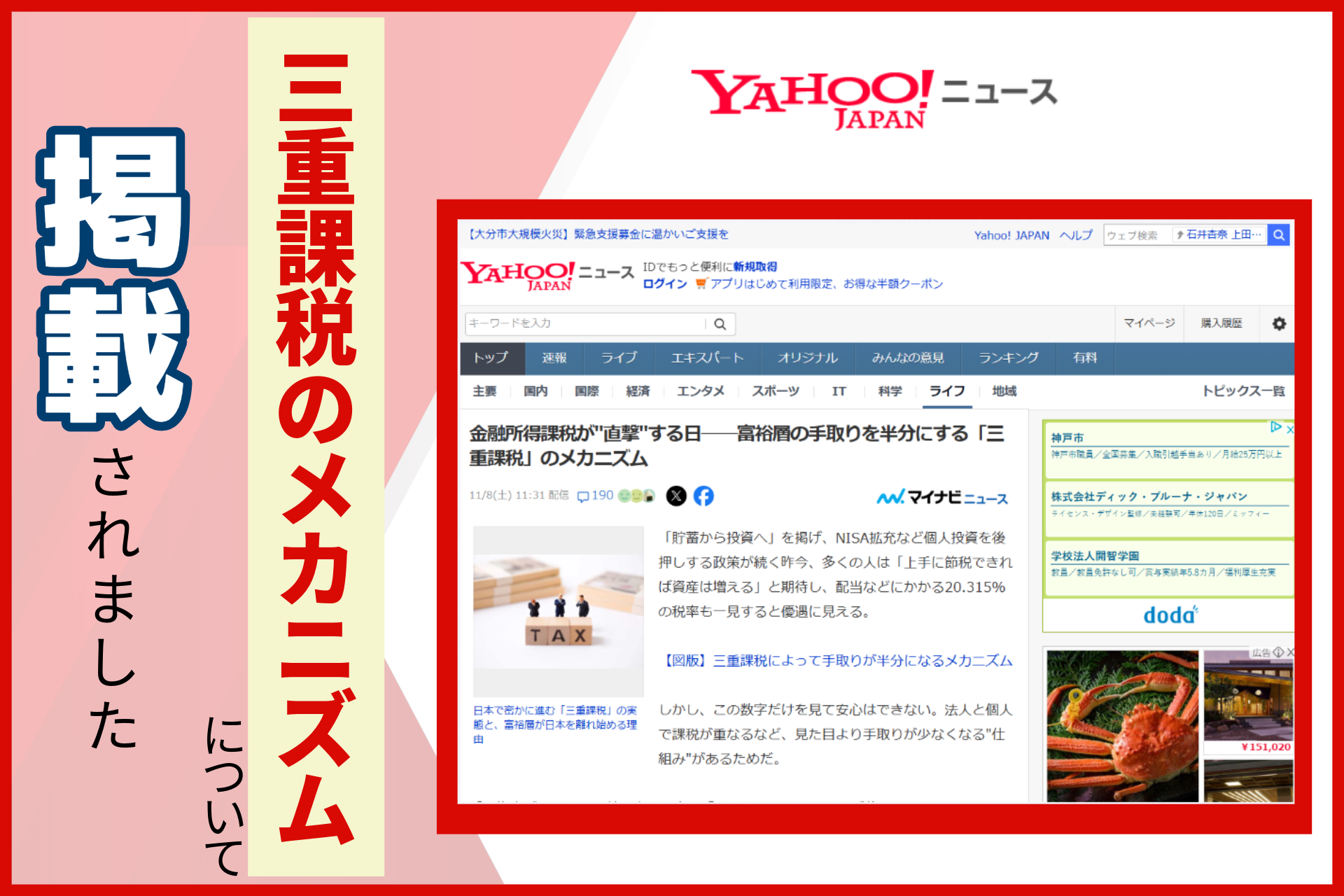Open the 190 comments bubble
1344x896 pixels.
coord(595,496)
